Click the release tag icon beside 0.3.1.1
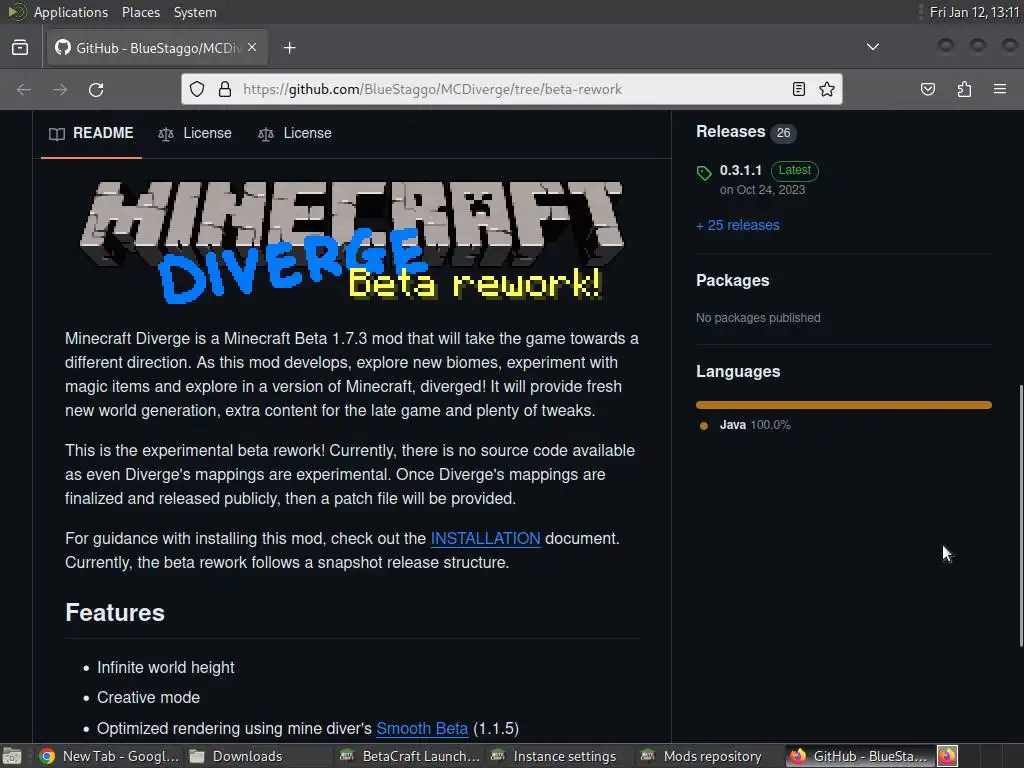The image size is (1024, 768). (x=704, y=173)
